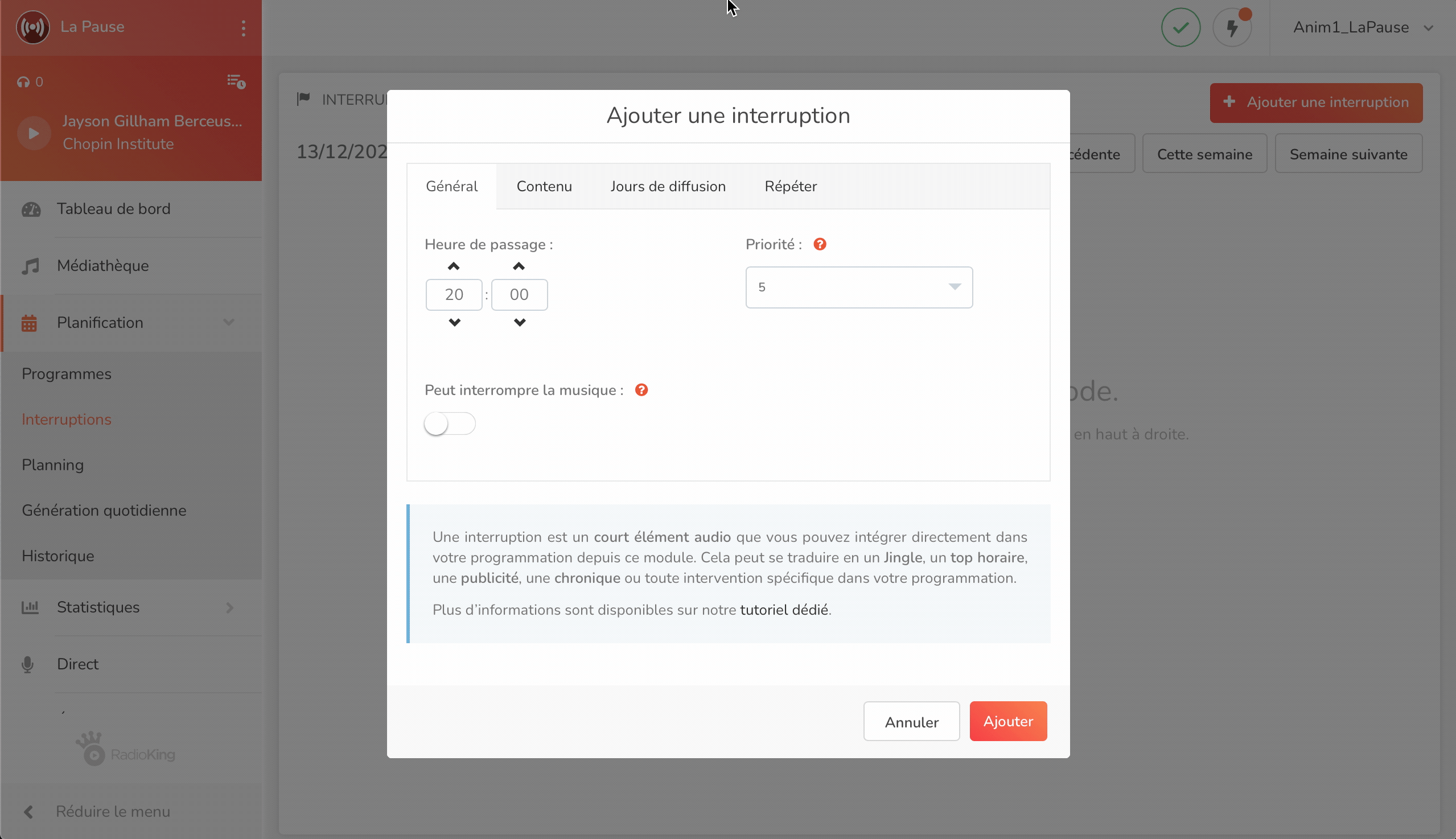Screen dimensions: 1456x839
Task: Select the Général tab
Action: click(x=451, y=187)
